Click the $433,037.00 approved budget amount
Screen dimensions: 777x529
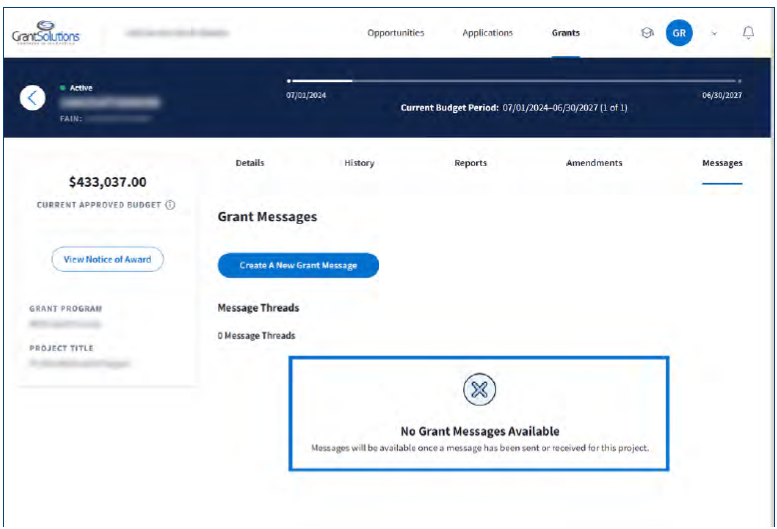(107, 182)
